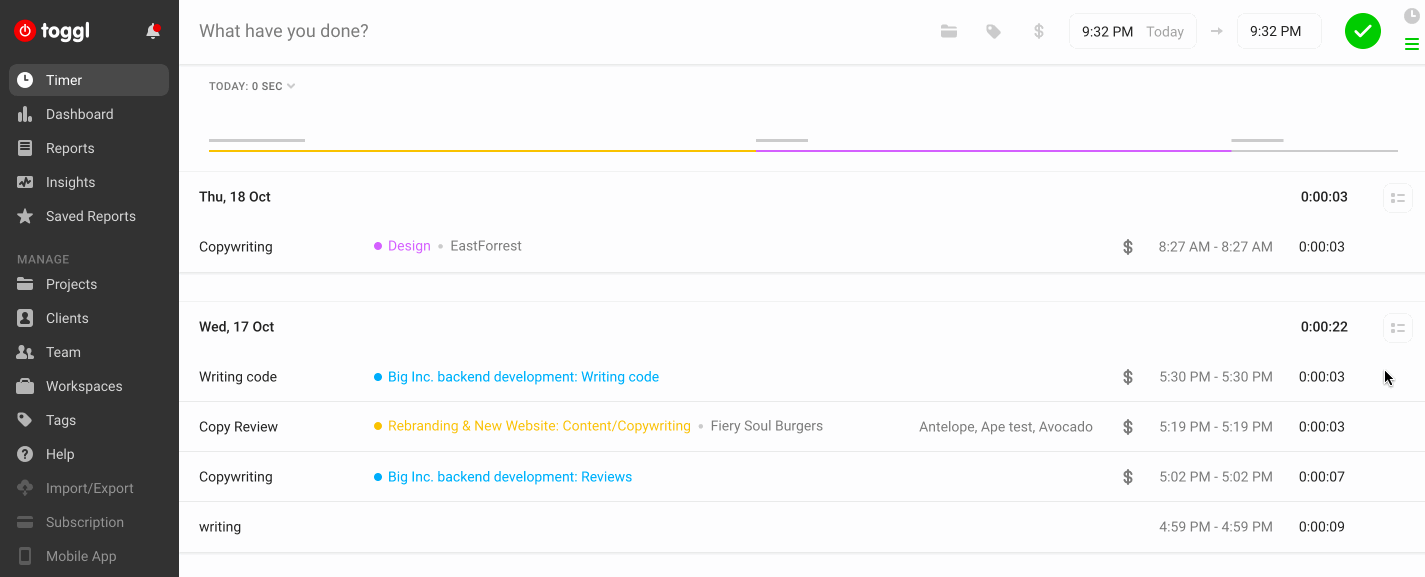Edit time range 5:02 PM - 5:02 PM
This screenshot has height=577, width=1425.
pos(1215,477)
